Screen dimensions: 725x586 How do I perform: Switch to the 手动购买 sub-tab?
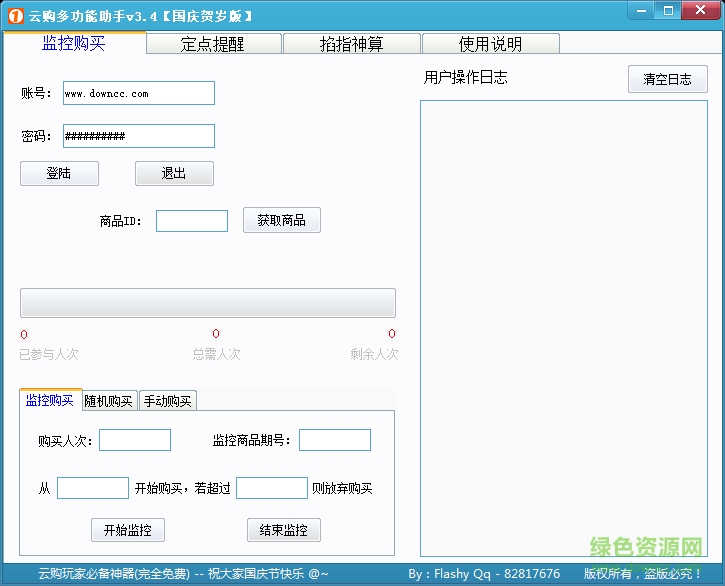(x=167, y=401)
